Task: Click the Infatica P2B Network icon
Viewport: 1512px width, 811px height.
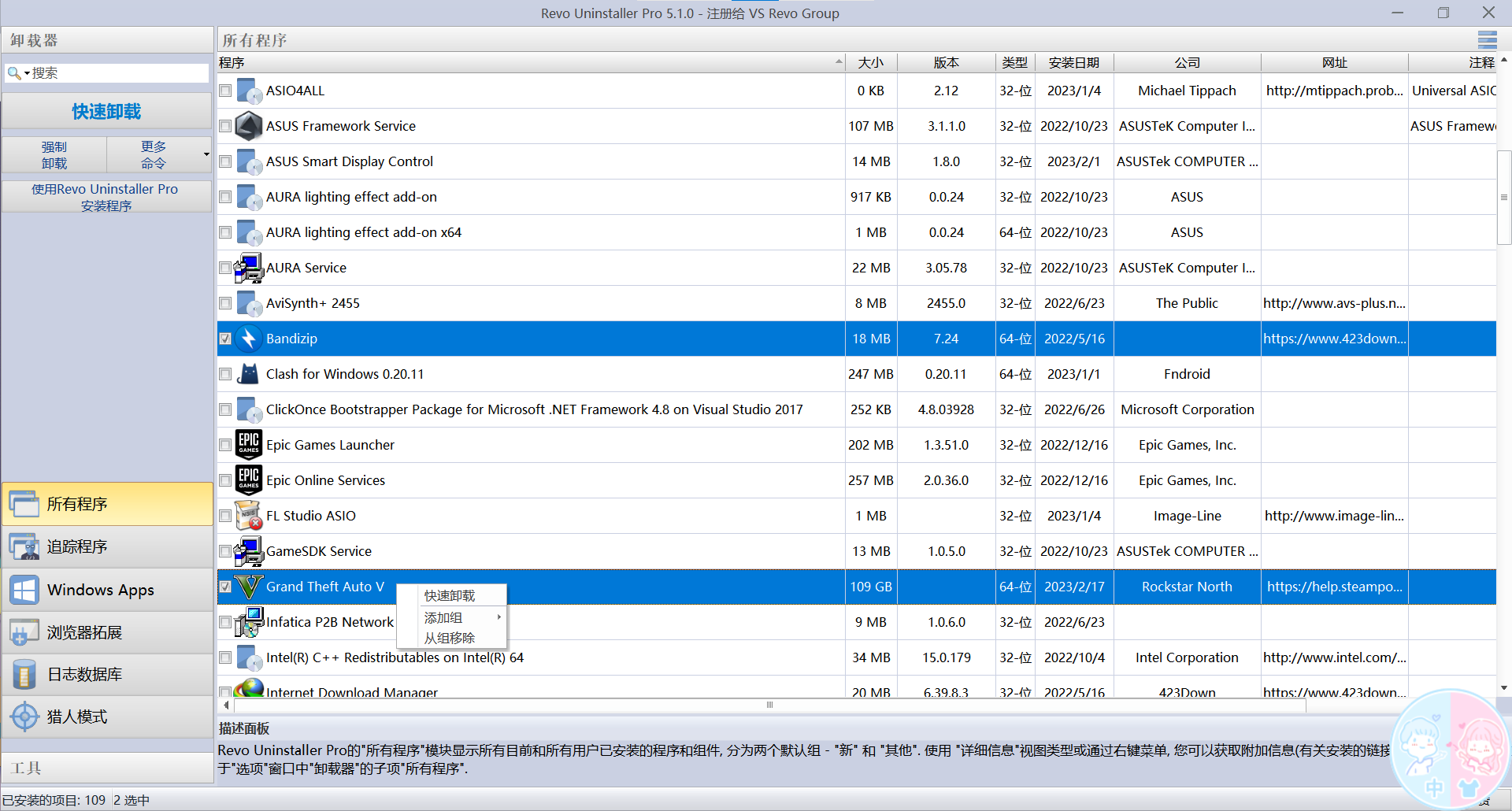Action: coord(249,622)
